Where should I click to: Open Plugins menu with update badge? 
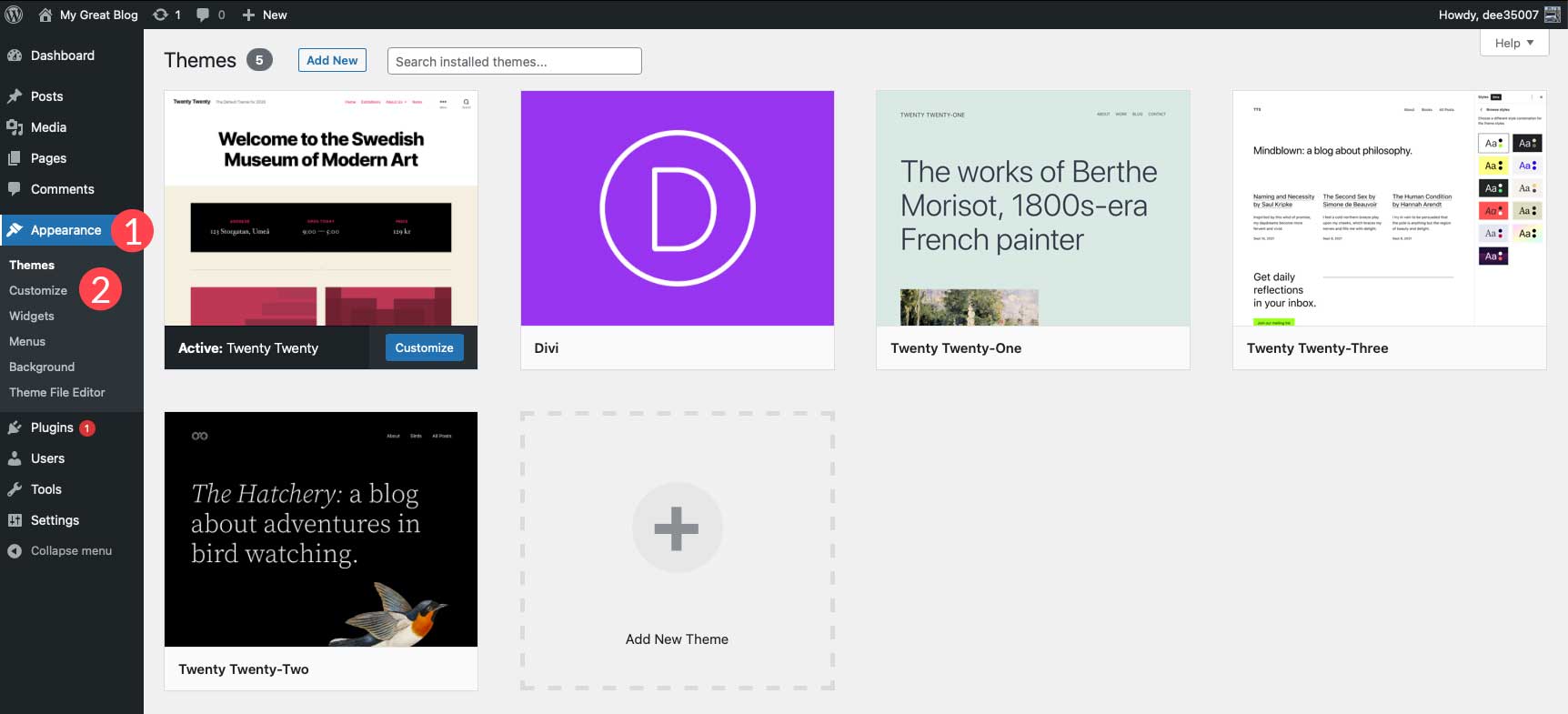pyautogui.click(x=52, y=427)
